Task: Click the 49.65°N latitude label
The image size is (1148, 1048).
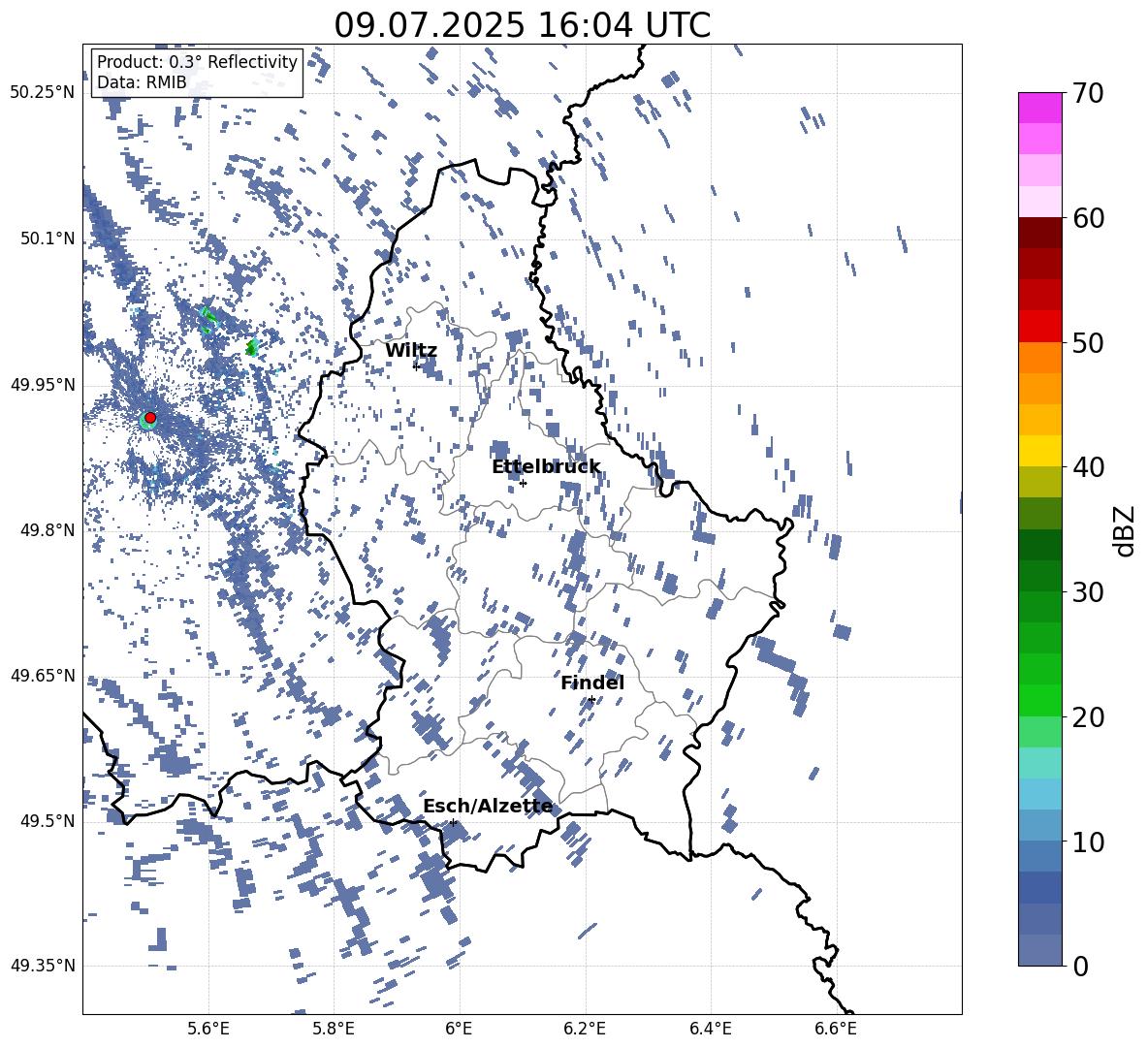Action: tap(43, 676)
